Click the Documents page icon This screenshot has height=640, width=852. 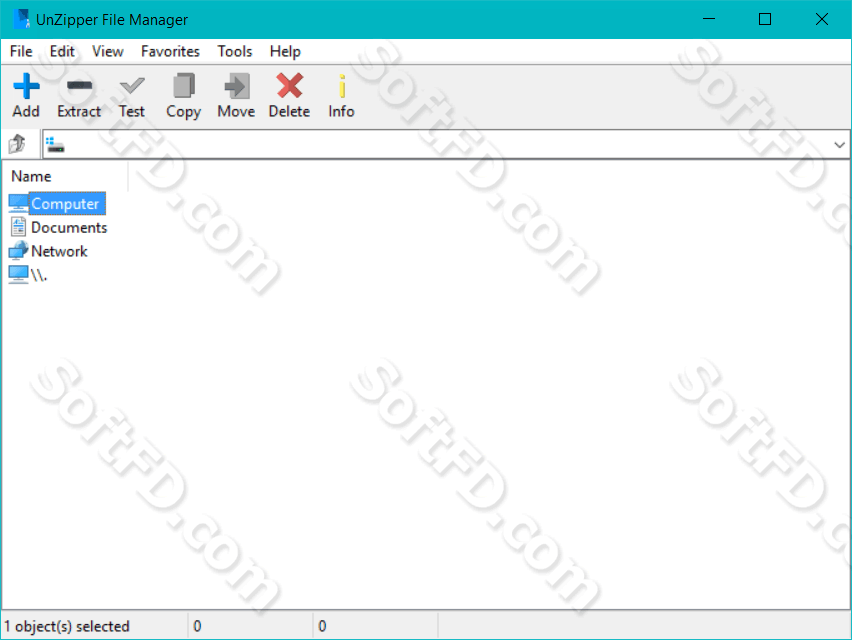point(18,227)
